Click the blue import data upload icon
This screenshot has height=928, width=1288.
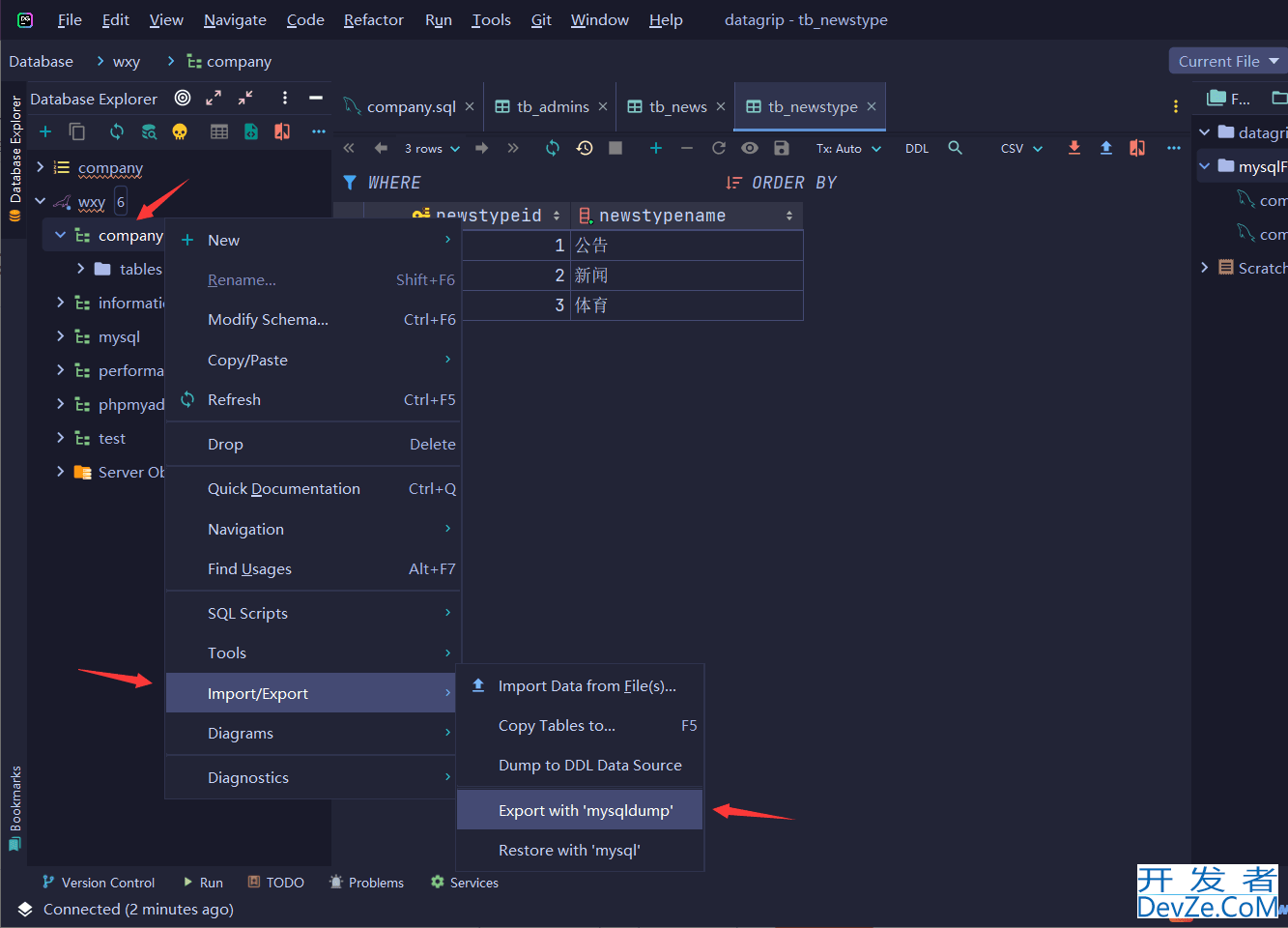pos(1105,148)
